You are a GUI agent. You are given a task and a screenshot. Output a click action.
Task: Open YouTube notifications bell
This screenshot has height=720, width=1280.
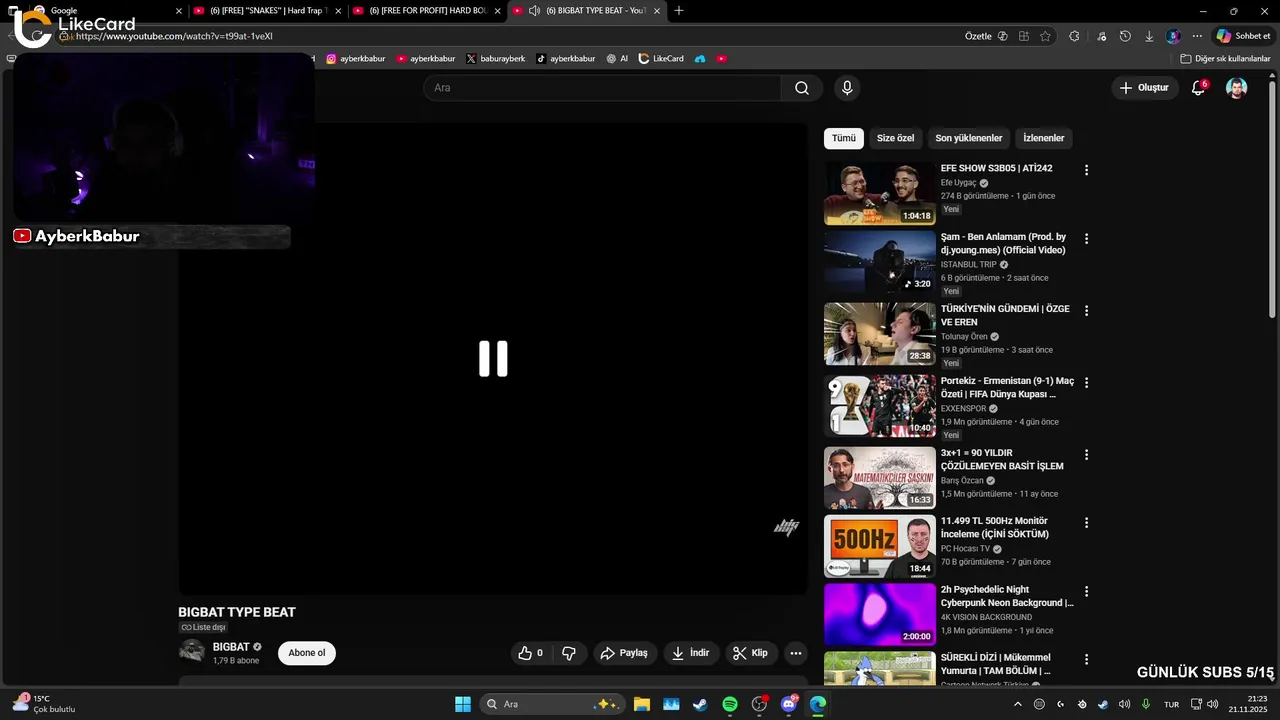click(1198, 88)
